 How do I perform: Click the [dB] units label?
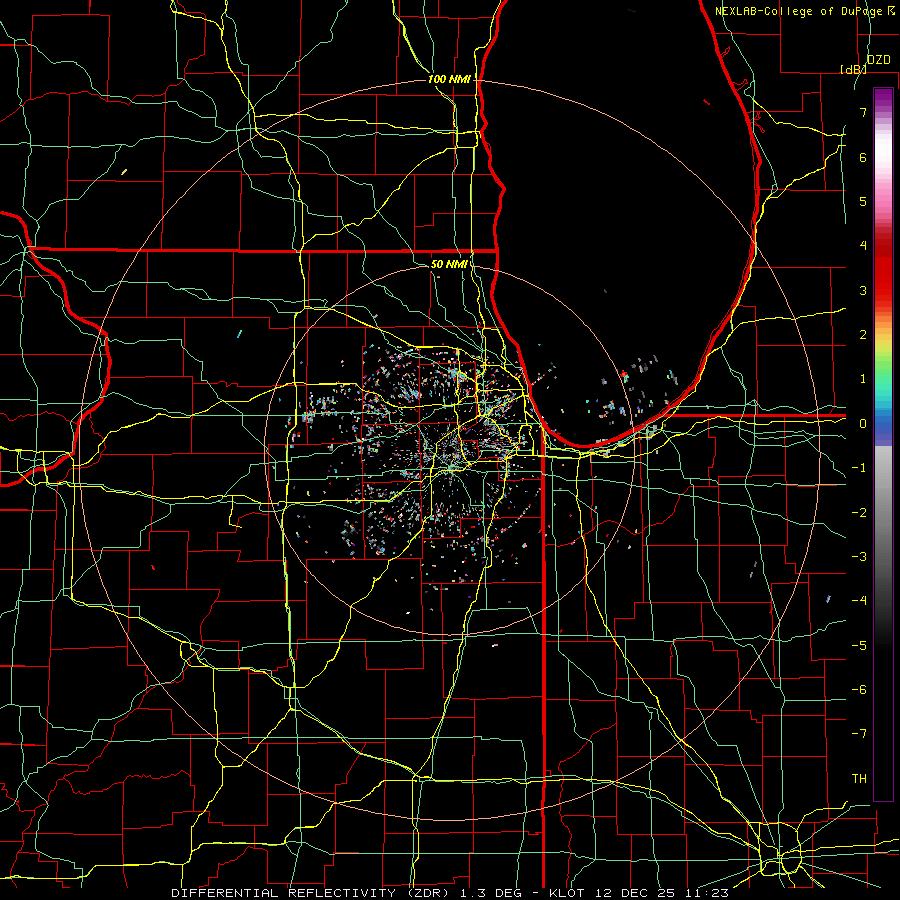853,69
